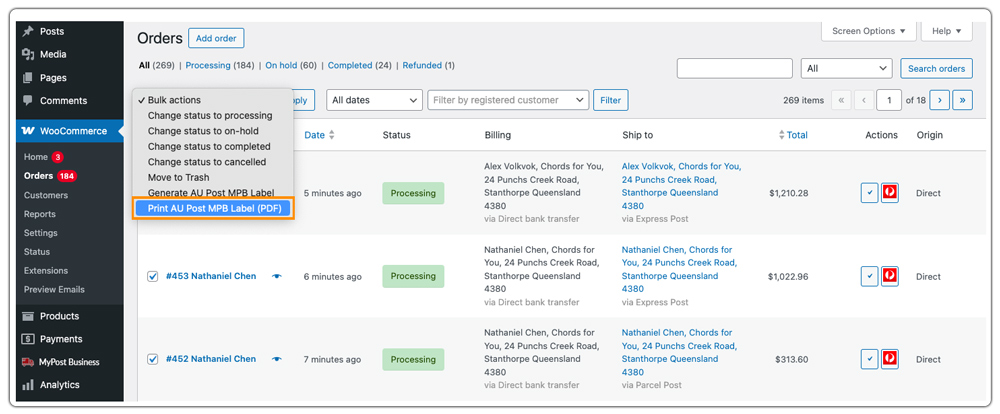Viewport: 1000px width, 414px height.
Task: Click the Add order button
Action: 216,38
